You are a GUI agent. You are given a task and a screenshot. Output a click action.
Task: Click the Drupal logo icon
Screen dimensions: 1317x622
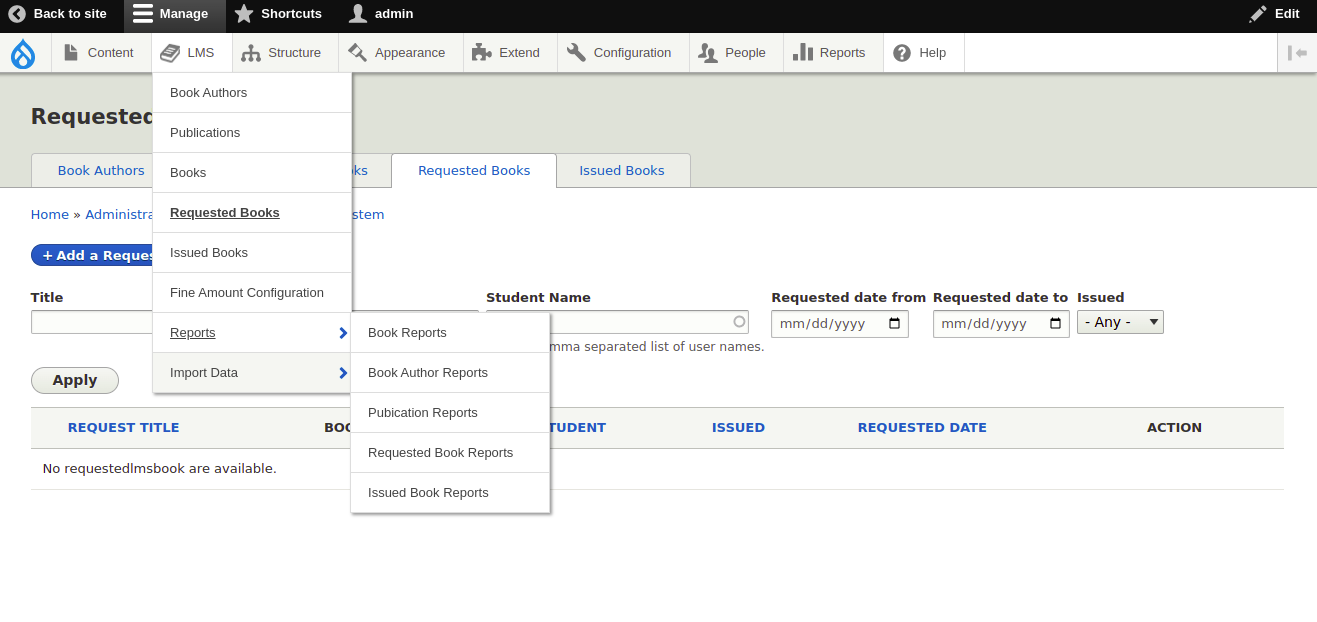click(x=23, y=52)
